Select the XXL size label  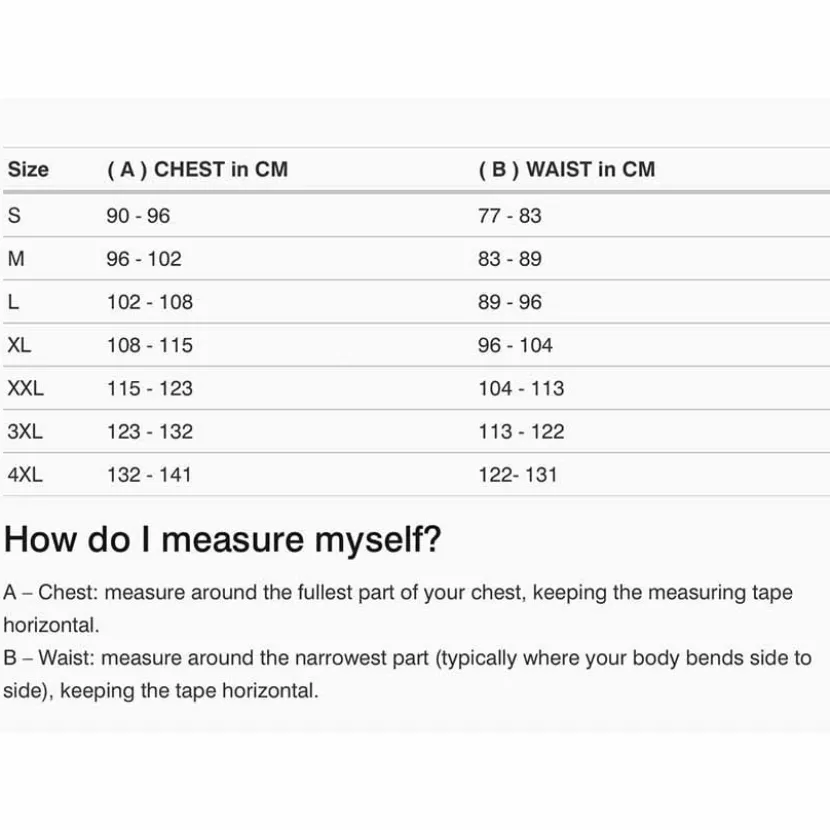click(x=25, y=388)
